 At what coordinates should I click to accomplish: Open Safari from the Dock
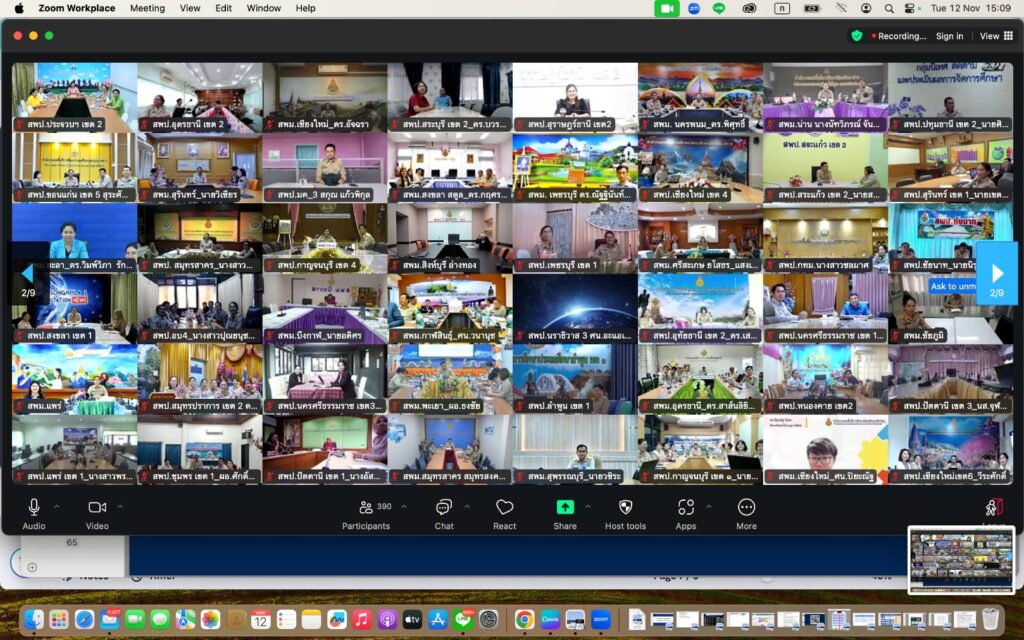pos(84,618)
